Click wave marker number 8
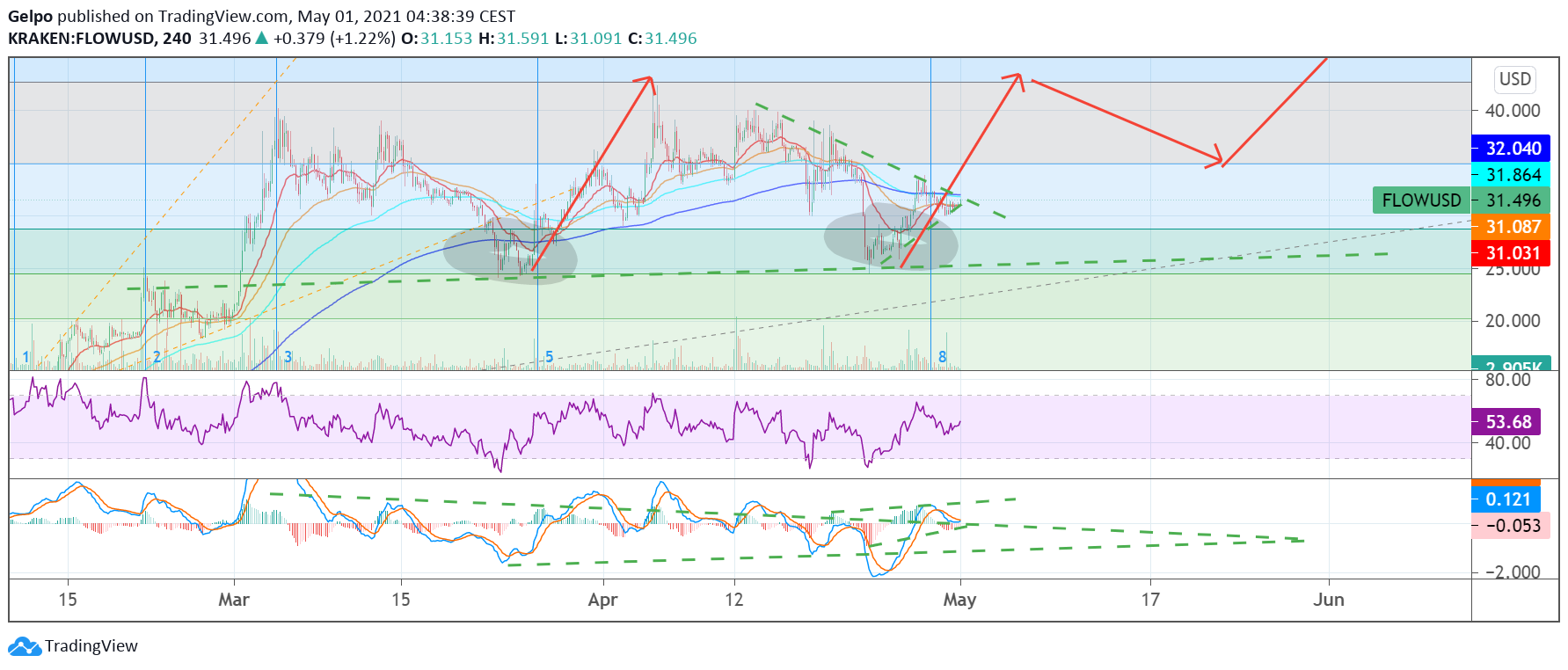Image resolution: width=1568 pixels, height=670 pixels. tap(943, 357)
